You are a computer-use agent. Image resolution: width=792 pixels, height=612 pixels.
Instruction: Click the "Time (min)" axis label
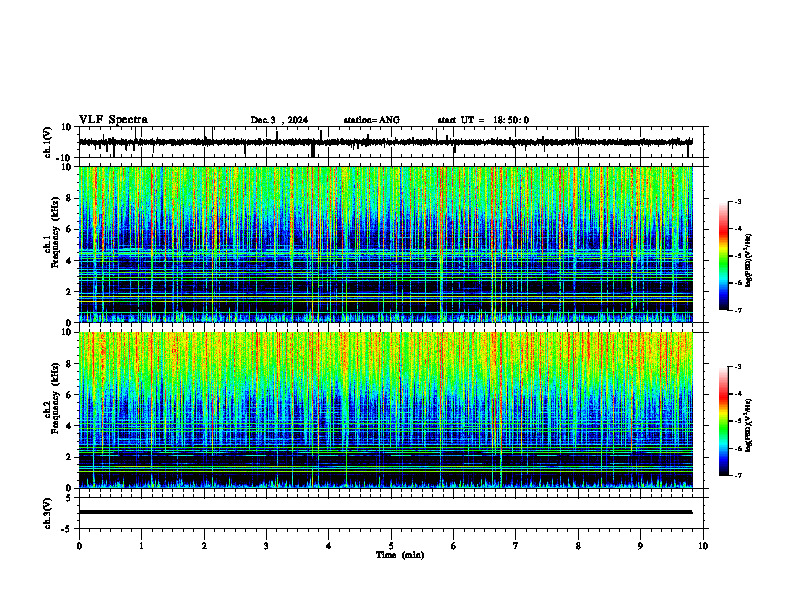[400, 555]
